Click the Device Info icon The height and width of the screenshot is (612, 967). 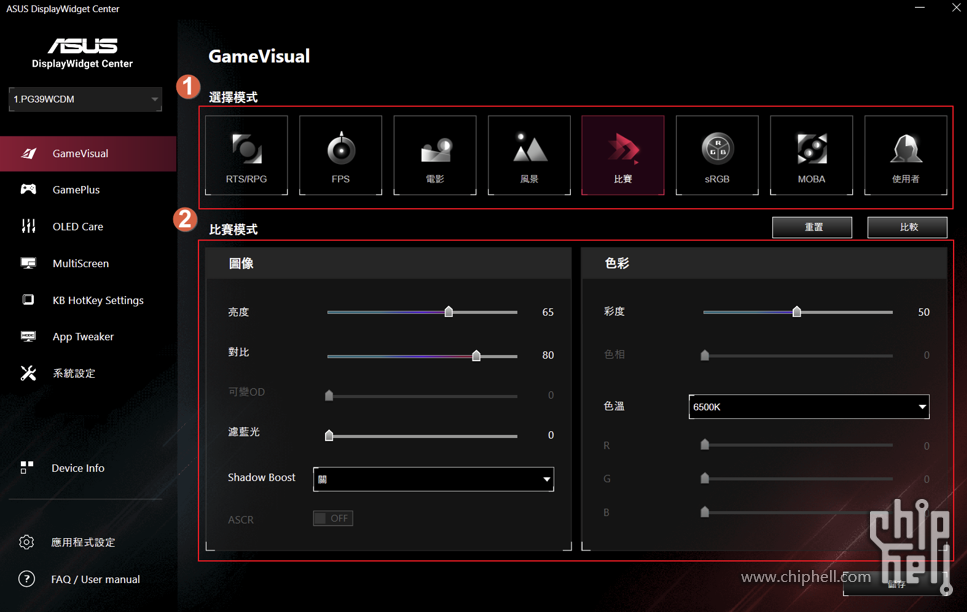(x=27, y=468)
